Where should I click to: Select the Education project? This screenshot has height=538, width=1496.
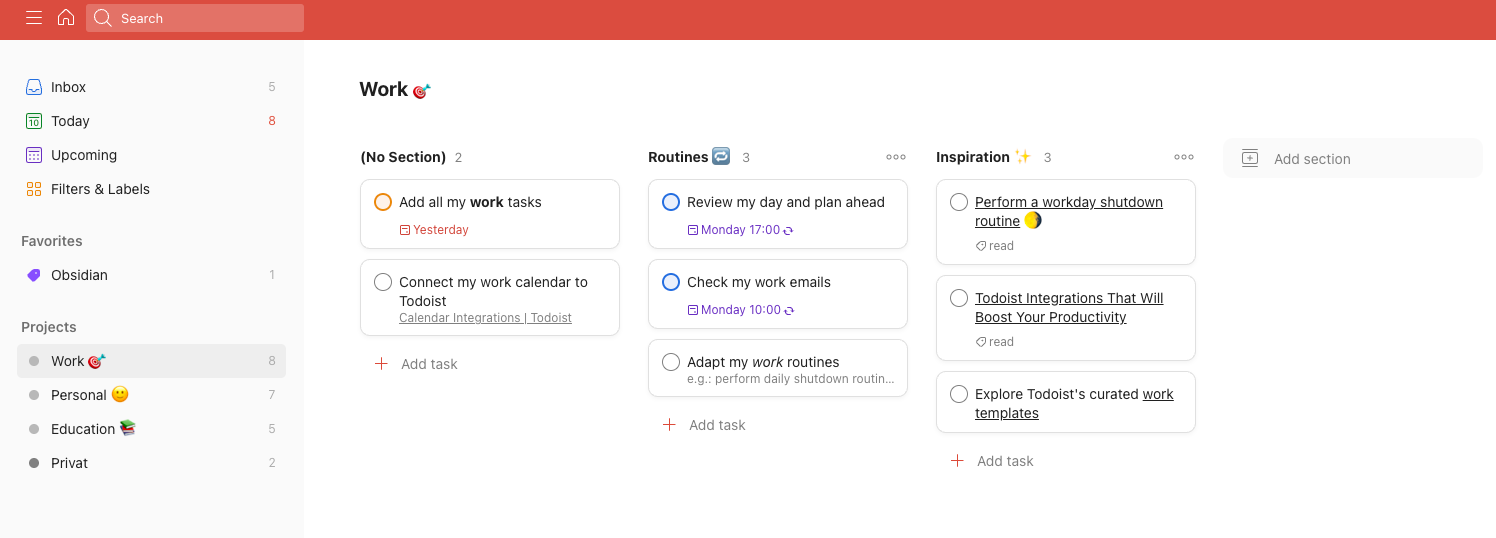pyautogui.click(x=84, y=429)
